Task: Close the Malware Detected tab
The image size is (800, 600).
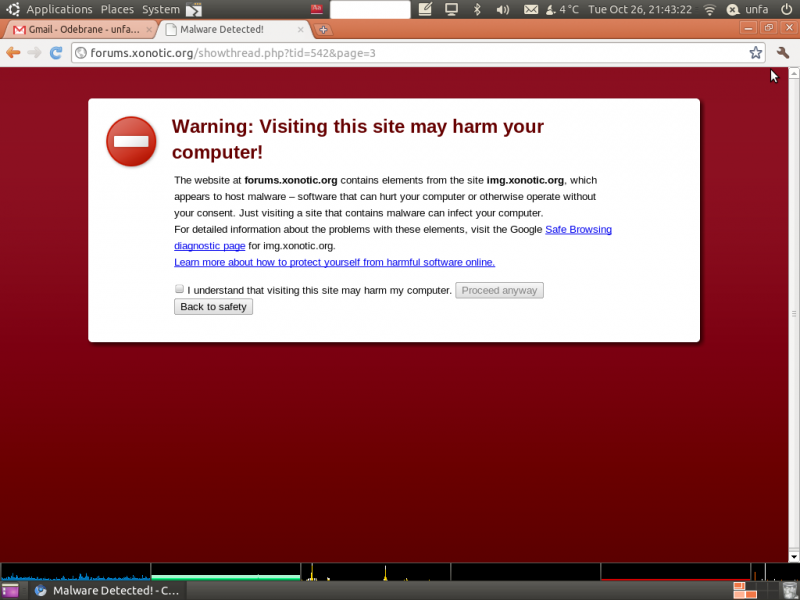Action: [x=301, y=30]
